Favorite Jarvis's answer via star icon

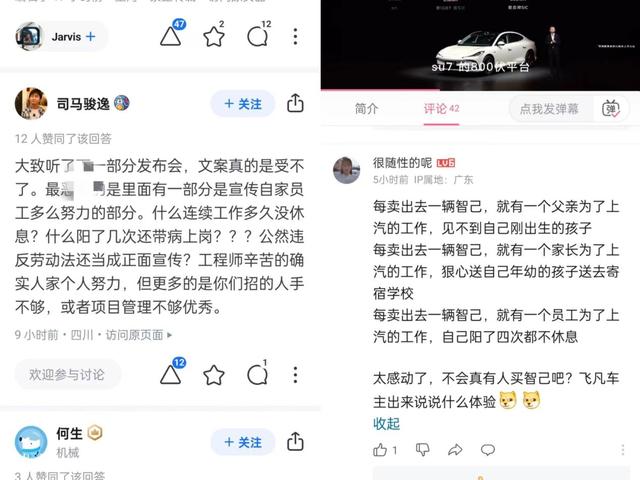pos(214,35)
